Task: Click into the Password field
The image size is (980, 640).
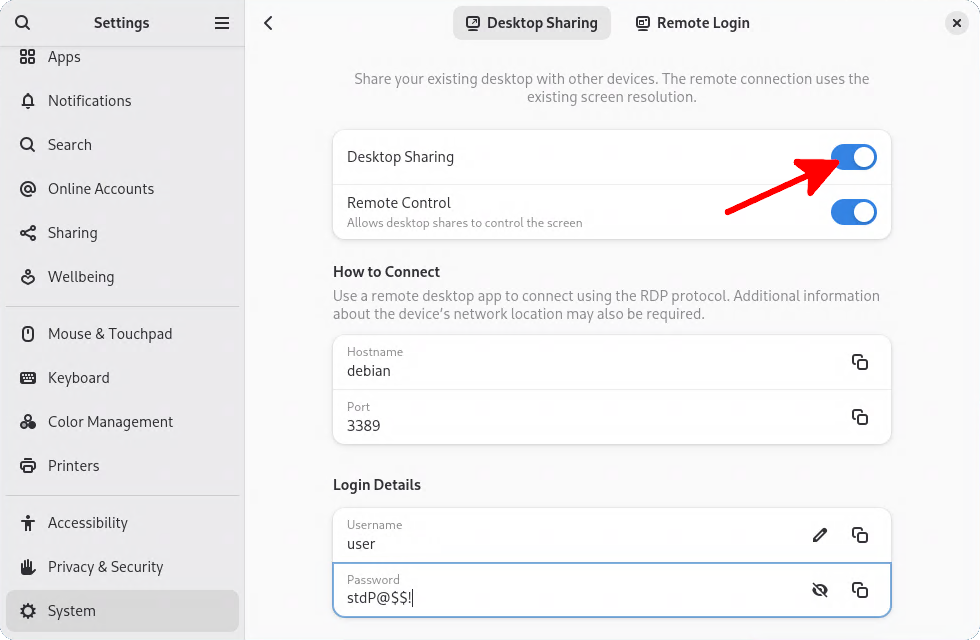Action: (560, 598)
